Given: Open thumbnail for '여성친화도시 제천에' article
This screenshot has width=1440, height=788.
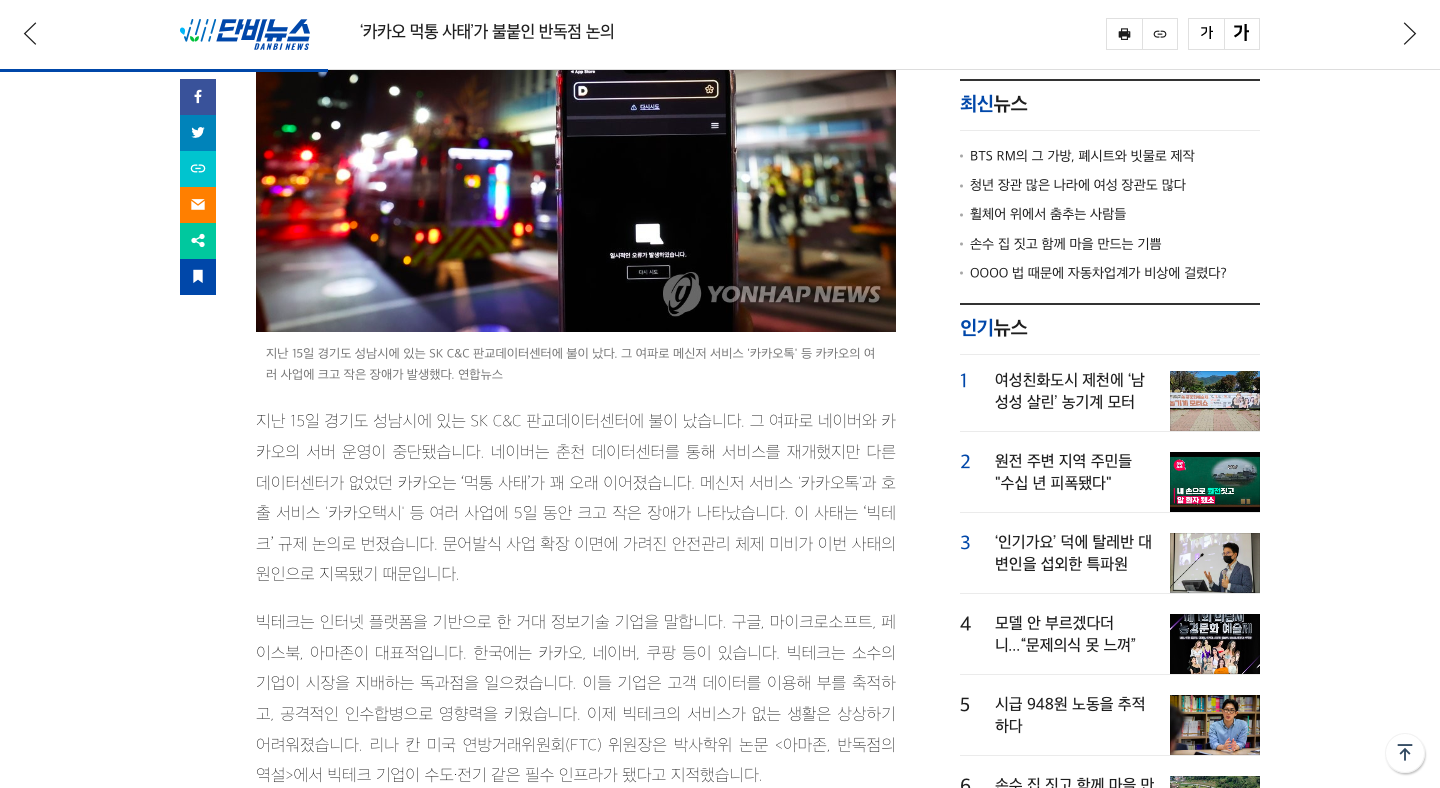Looking at the screenshot, I should (x=1215, y=401).
